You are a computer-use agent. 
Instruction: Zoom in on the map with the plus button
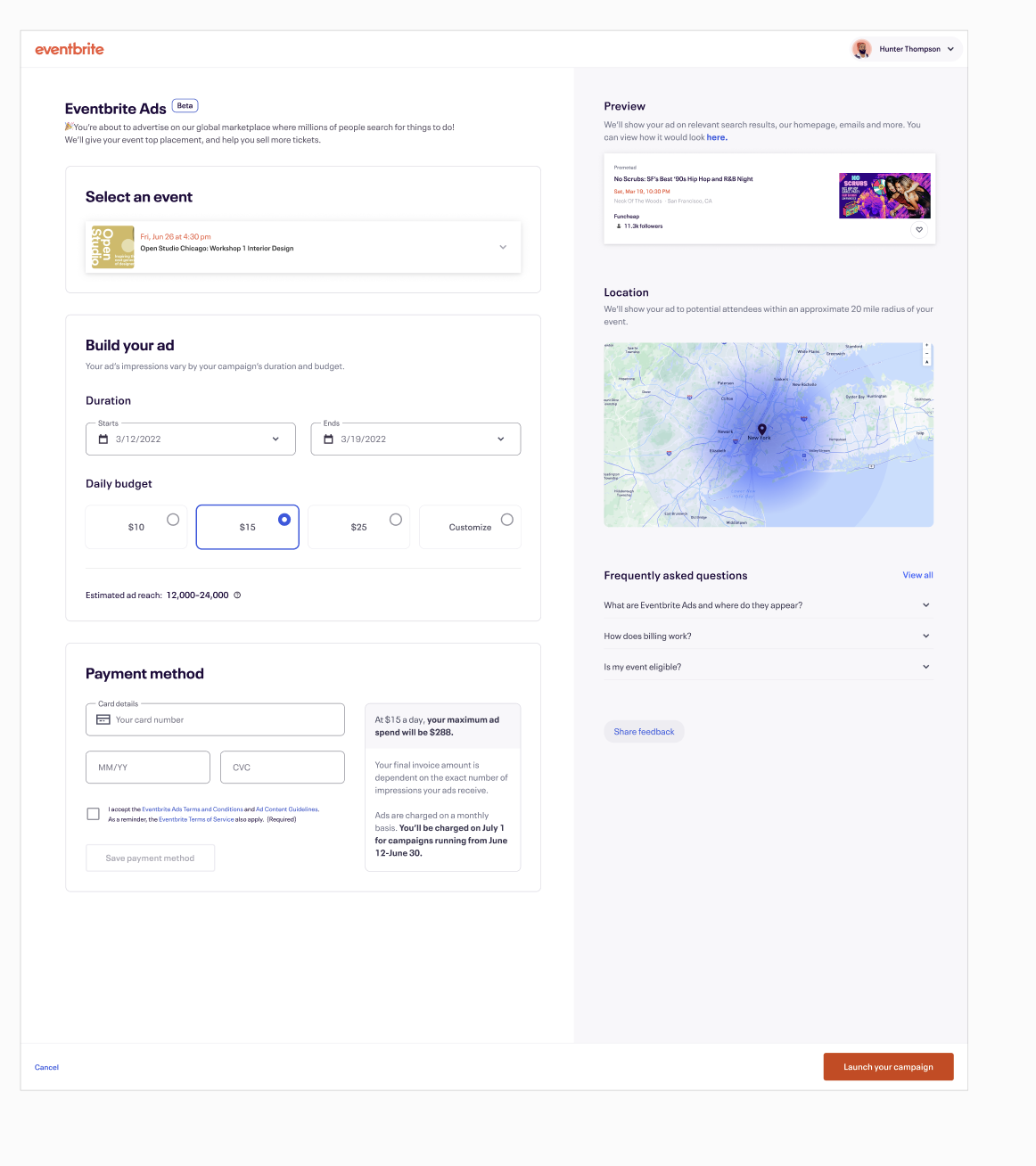pyautogui.click(x=926, y=346)
